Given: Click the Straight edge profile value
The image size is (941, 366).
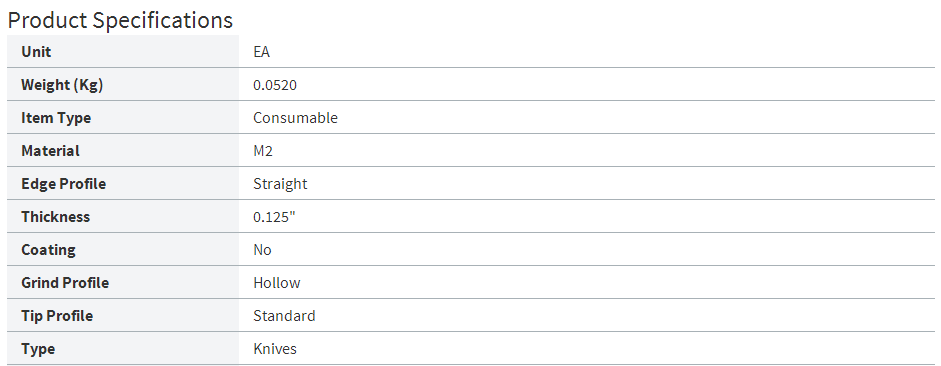Looking at the screenshot, I should click(x=280, y=184).
